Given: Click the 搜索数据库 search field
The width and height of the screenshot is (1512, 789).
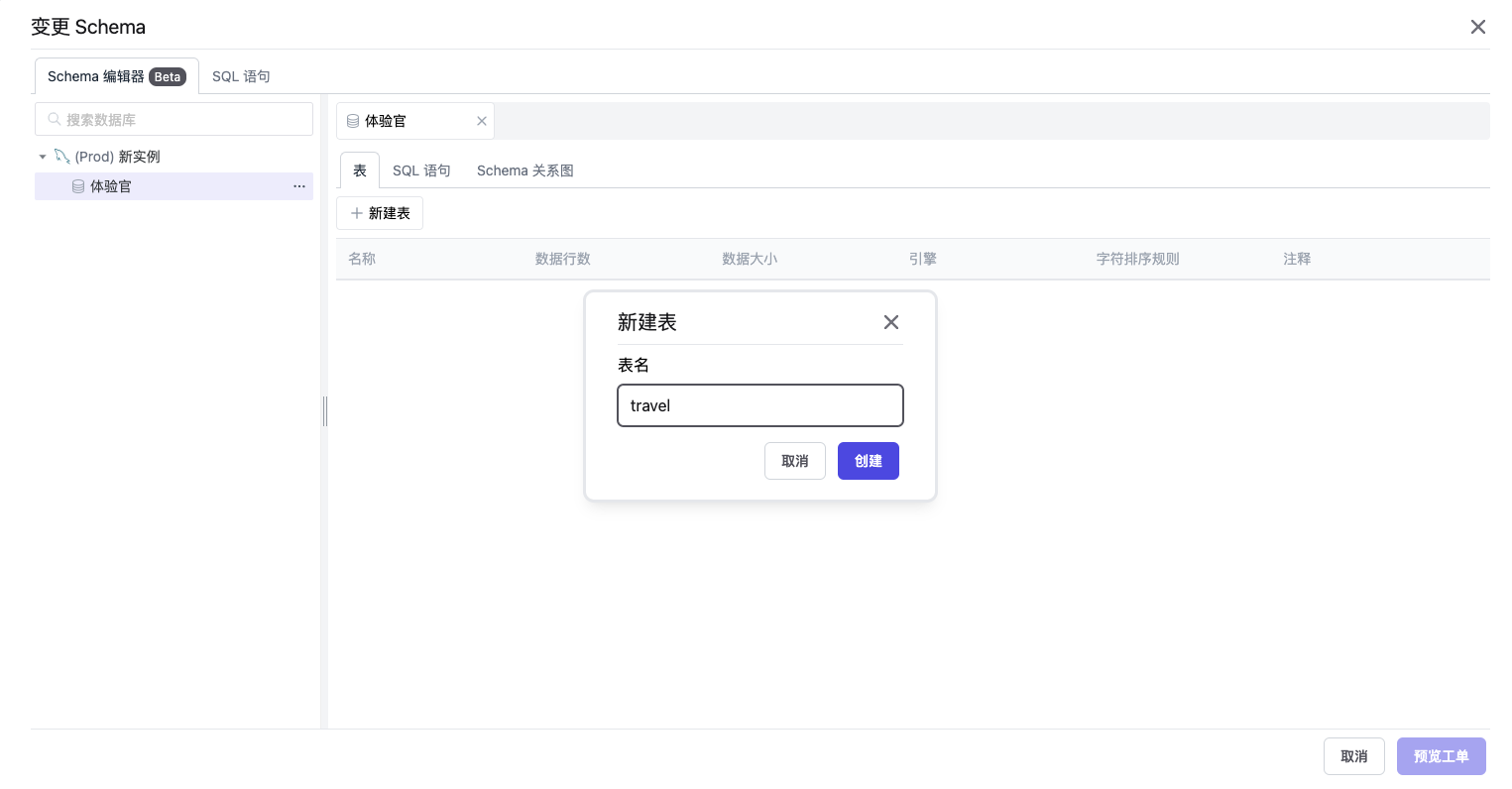Looking at the screenshot, I should (x=174, y=119).
